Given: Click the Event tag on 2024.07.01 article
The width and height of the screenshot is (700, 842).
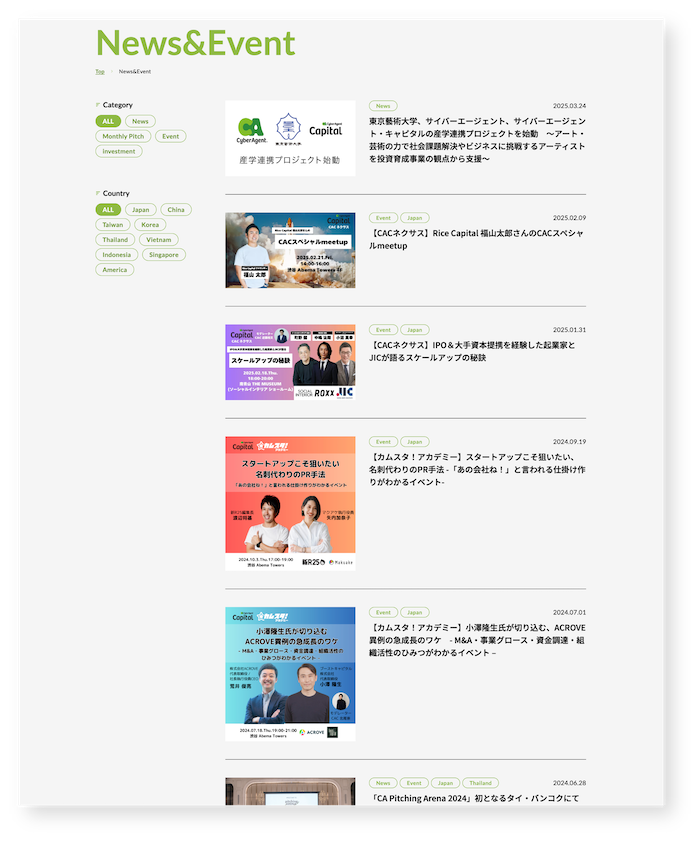Looking at the screenshot, I should (x=383, y=613).
